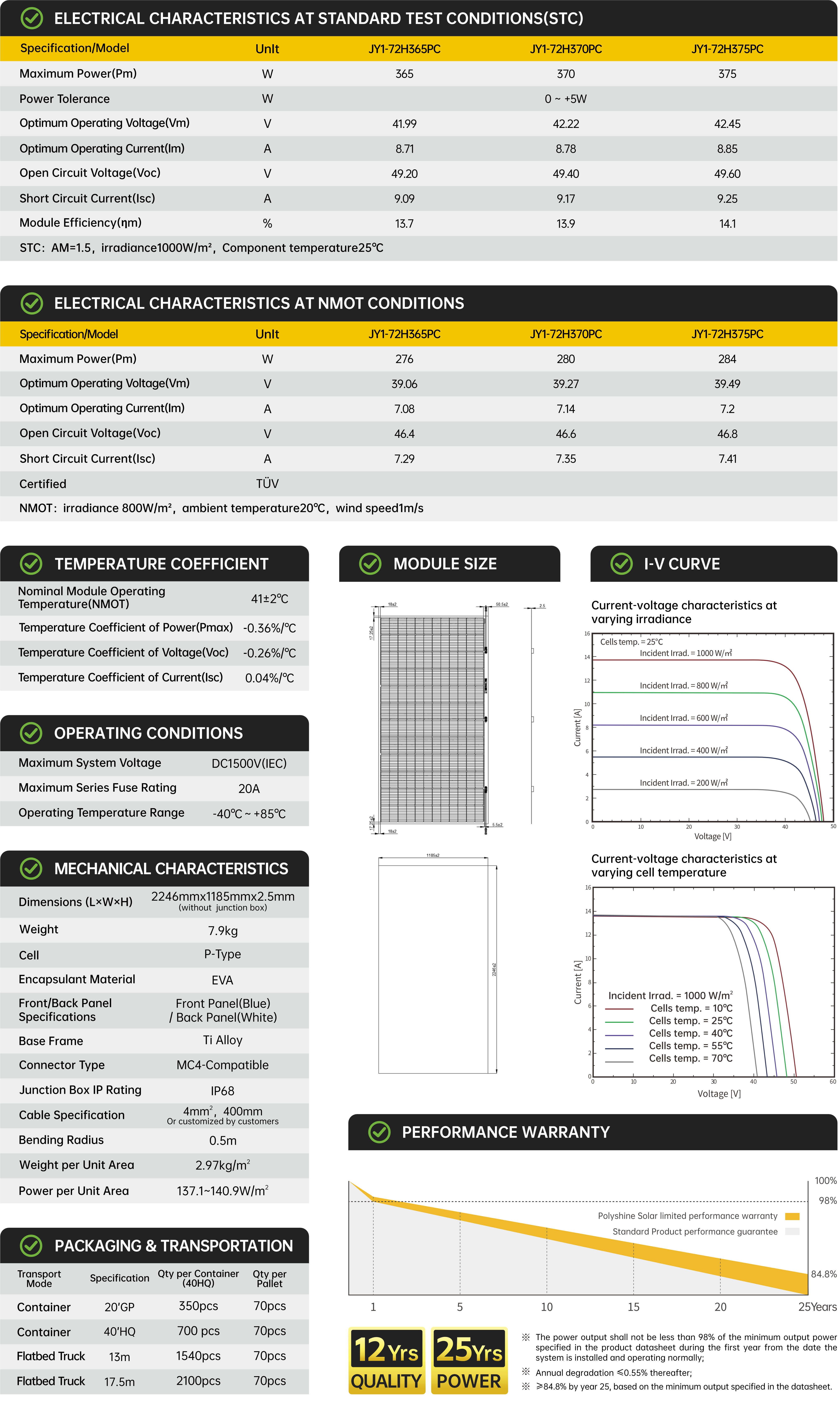Click JY1-72H375PC header in STC table
The height and width of the screenshot is (1404, 840).
727,49
